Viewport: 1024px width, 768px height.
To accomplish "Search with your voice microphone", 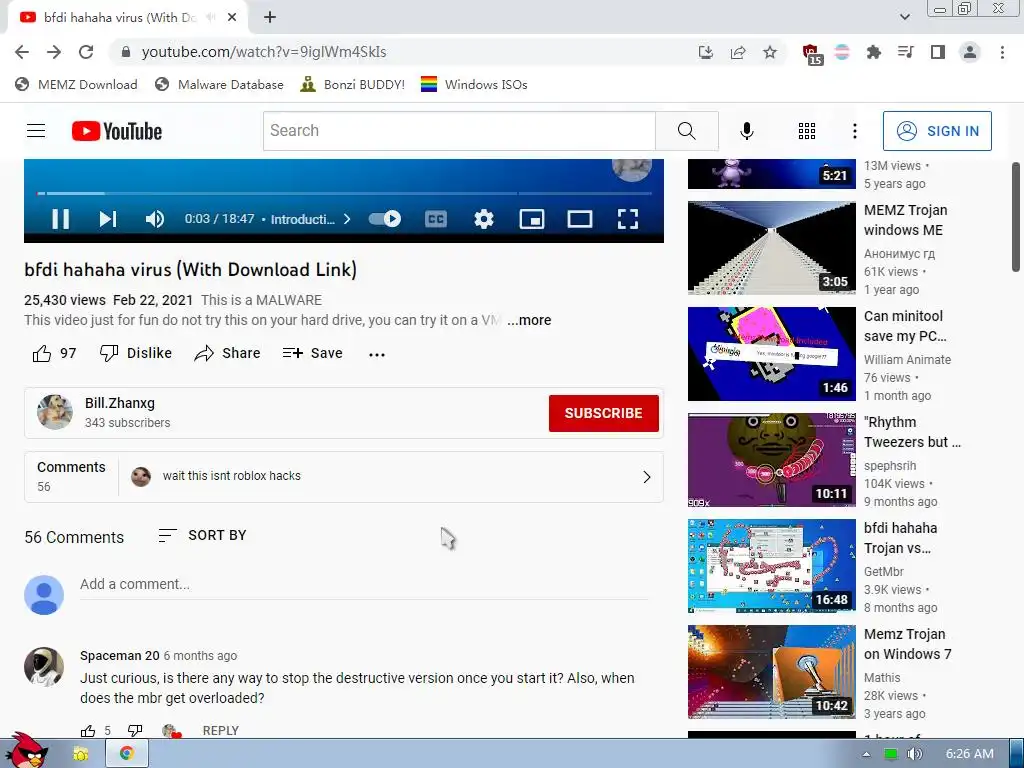I will coord(746,131).
